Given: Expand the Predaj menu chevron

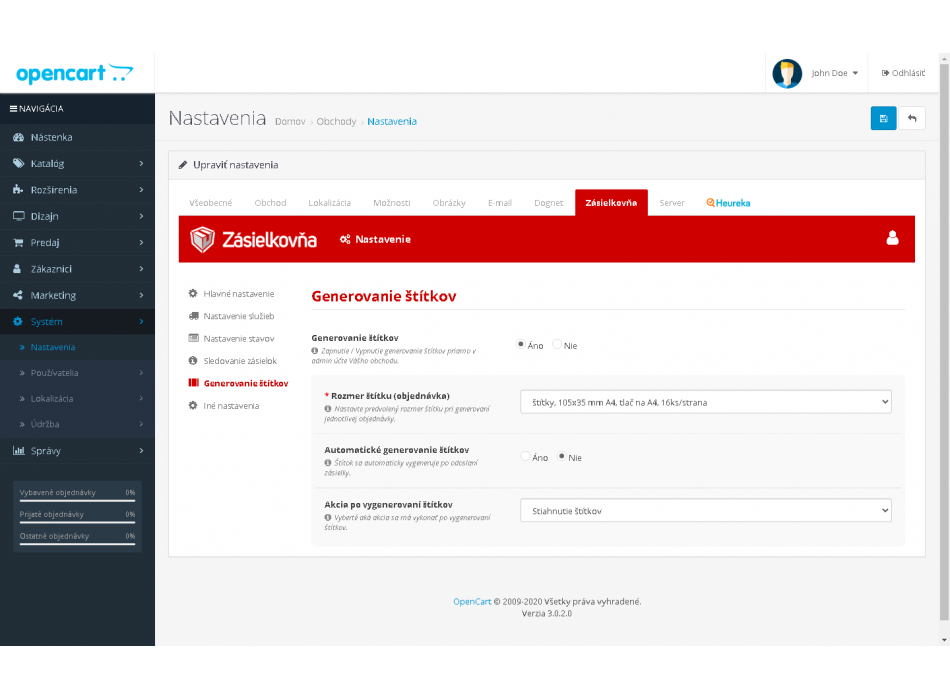Looking at the screenshot, I should (141, 242).
